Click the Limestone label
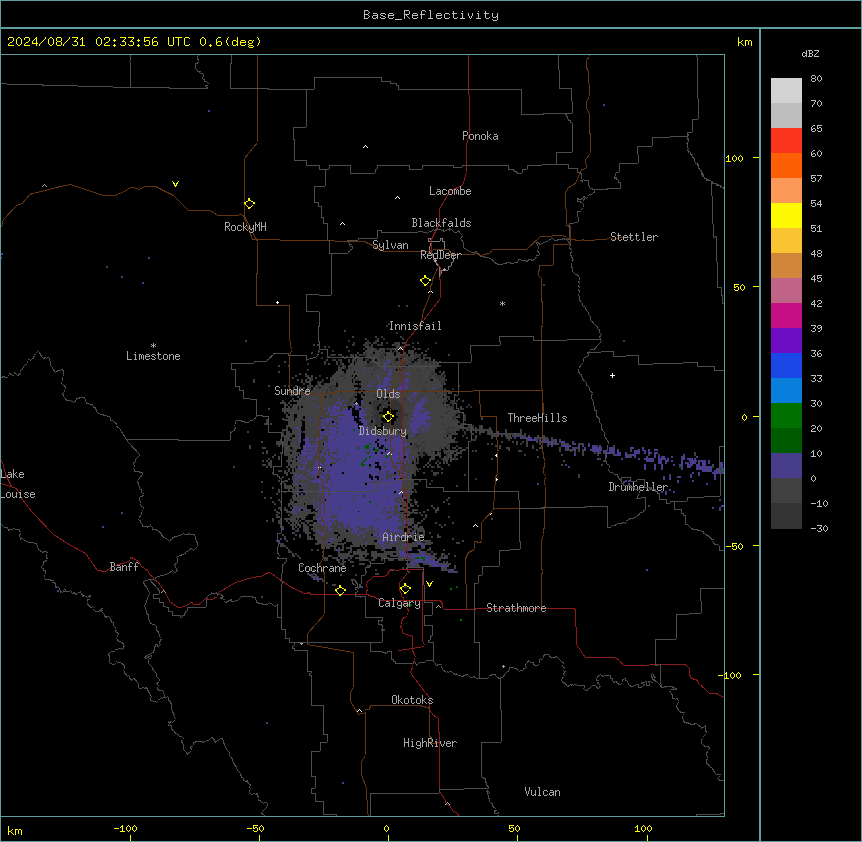The image size is (862, 842). pos(153,356)
